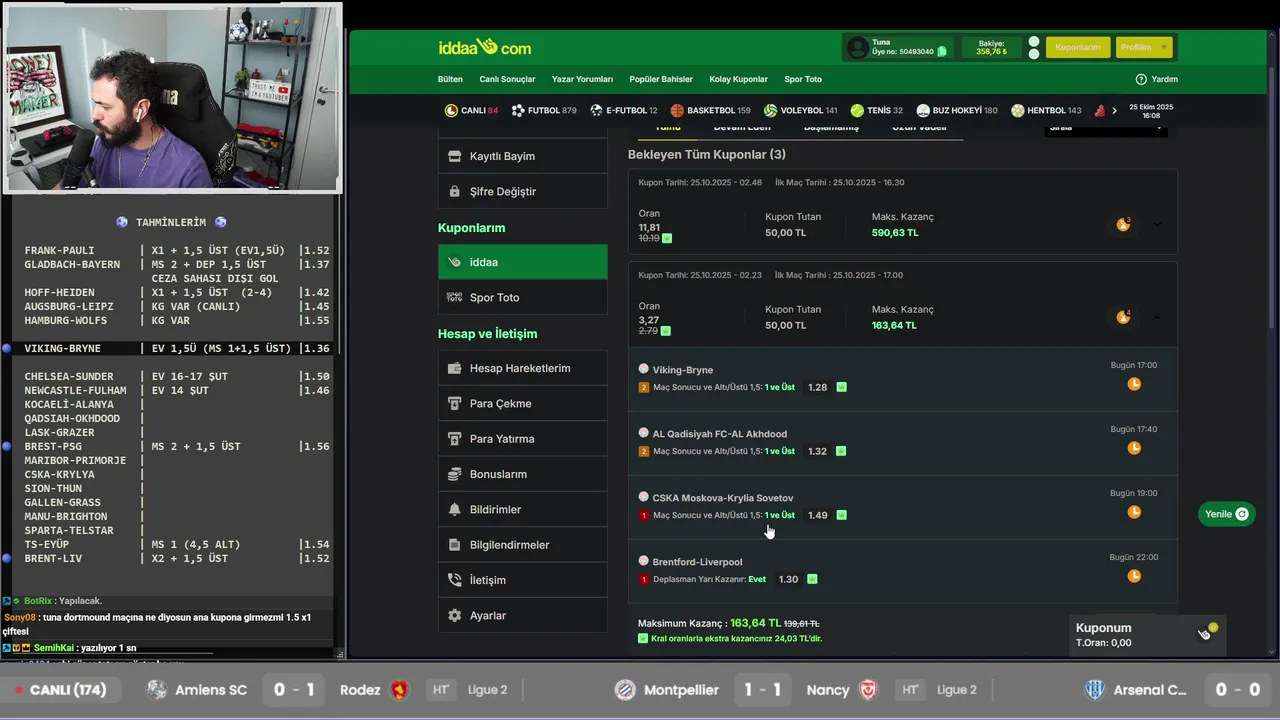Click the crown icon next to odds 1.49
1280x720 pixels.
click(841, 515)
